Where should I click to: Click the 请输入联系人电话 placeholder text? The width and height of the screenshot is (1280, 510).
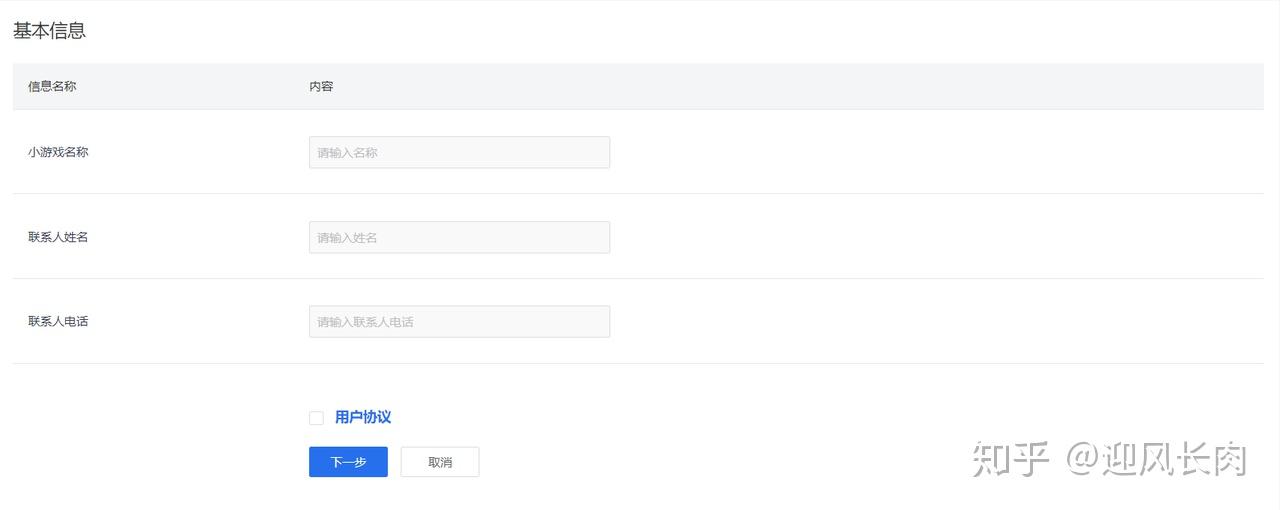click(365, 322)
